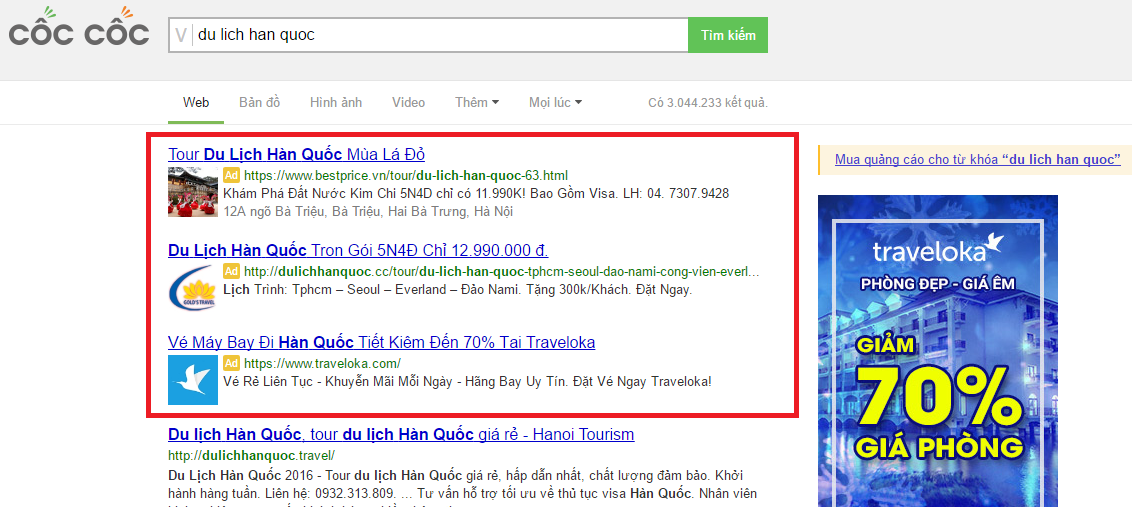1132x507 pixels.
Task: Click the Ad badge beside traveloka.com URL
Action: tap(231, 363)
